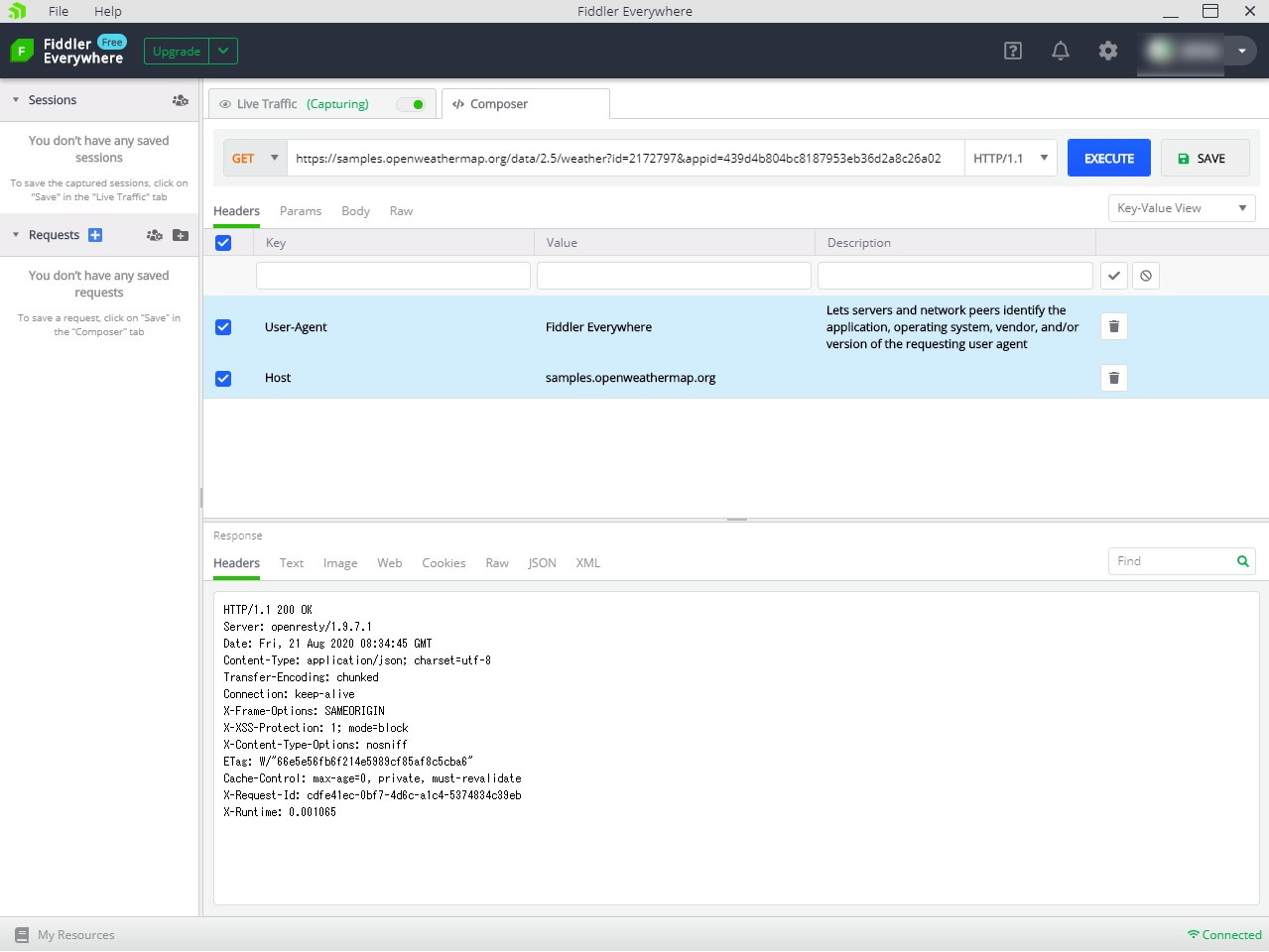This screenshot has width=1269, height=952.
Task: Select the Composer tab
Action: (x=525, y=104)
